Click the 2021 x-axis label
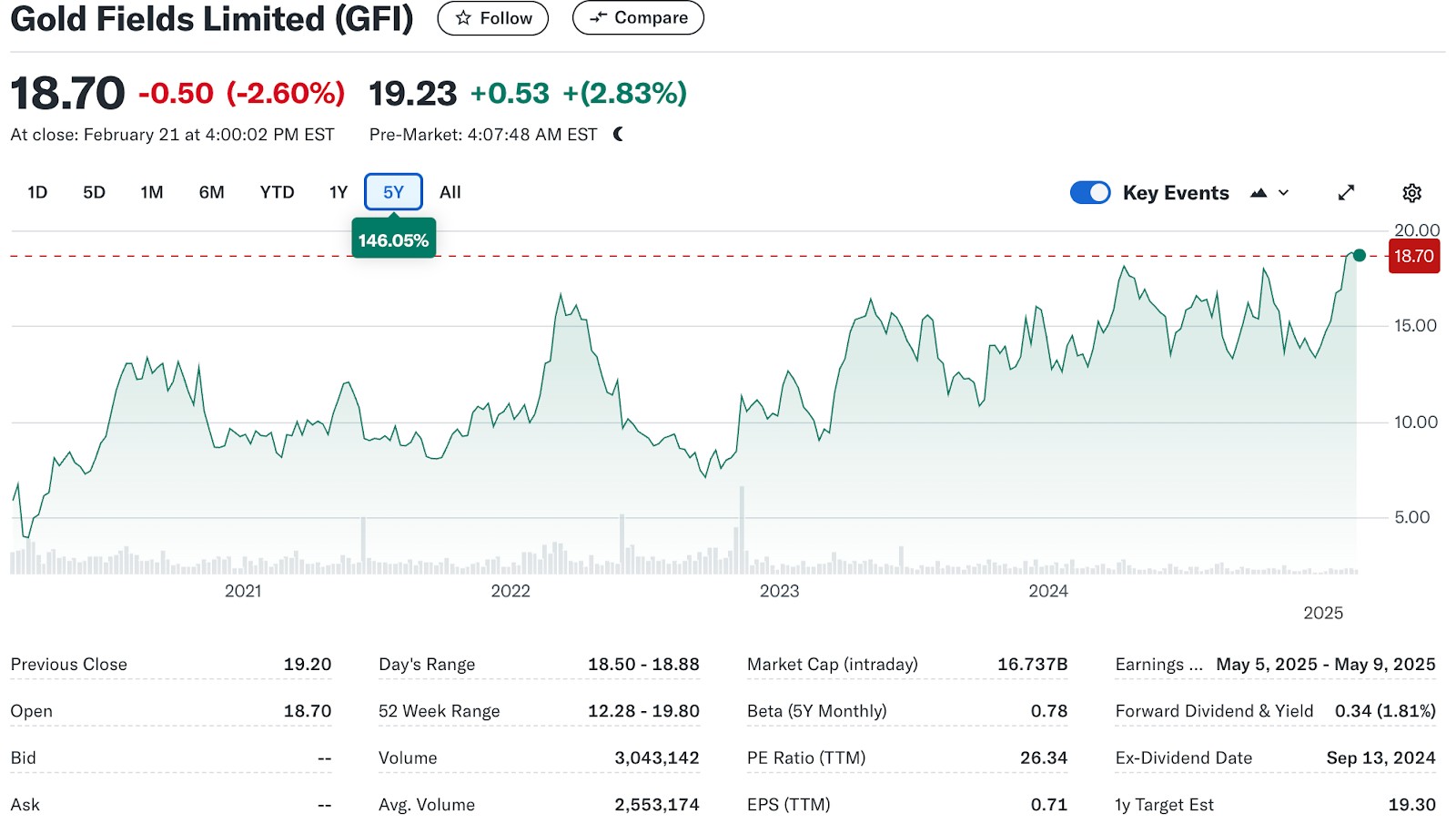Image resolution: width=1456 pixels, height=834 pixels. [x=243, y=591]
